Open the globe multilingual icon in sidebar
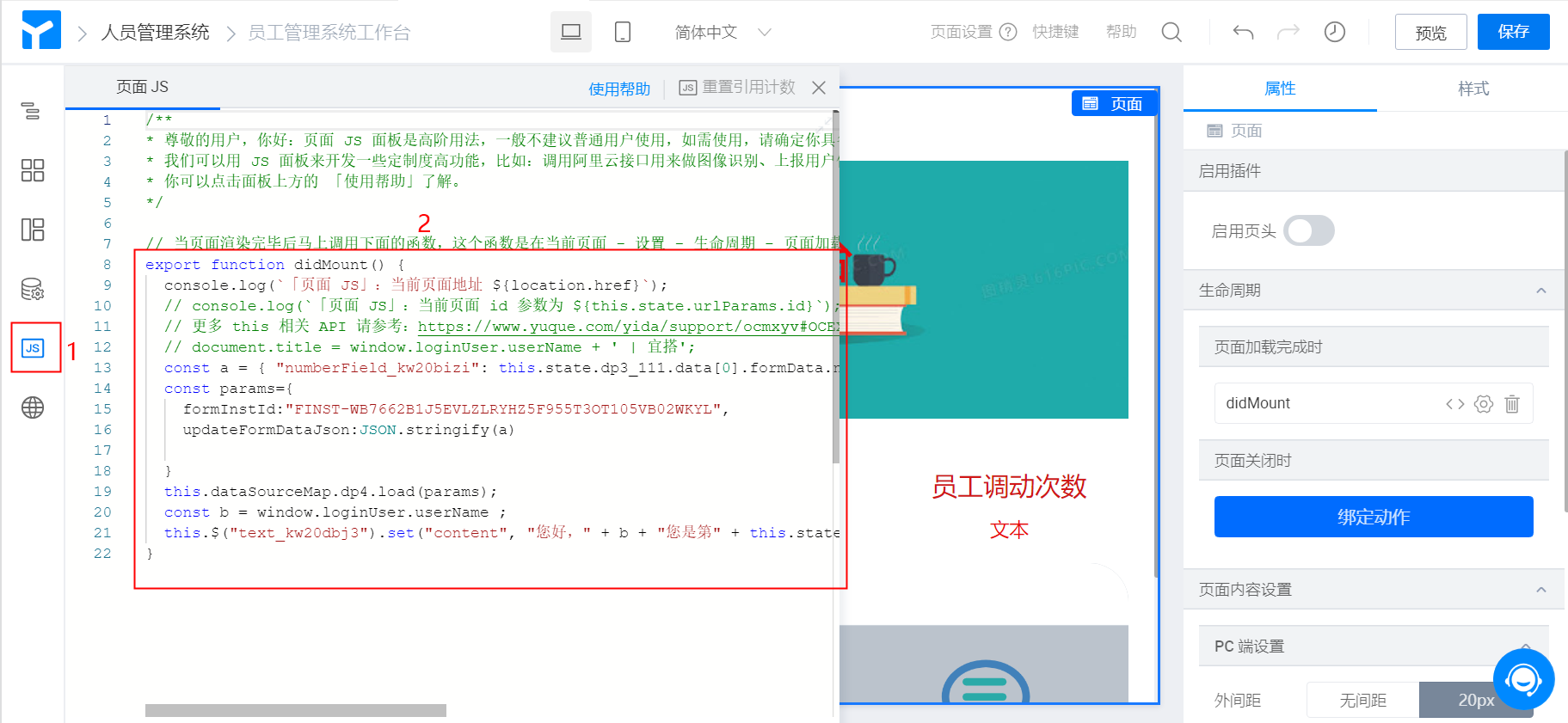Image resolution: width=1568 pixels, height=723 pixels. [32, 407]
